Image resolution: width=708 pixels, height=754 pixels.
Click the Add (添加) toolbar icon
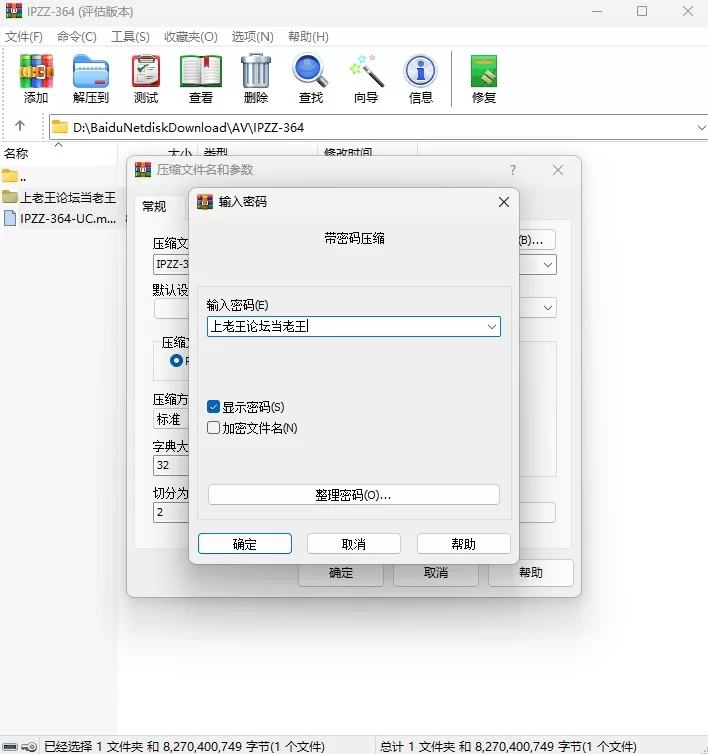click(36, 79)
